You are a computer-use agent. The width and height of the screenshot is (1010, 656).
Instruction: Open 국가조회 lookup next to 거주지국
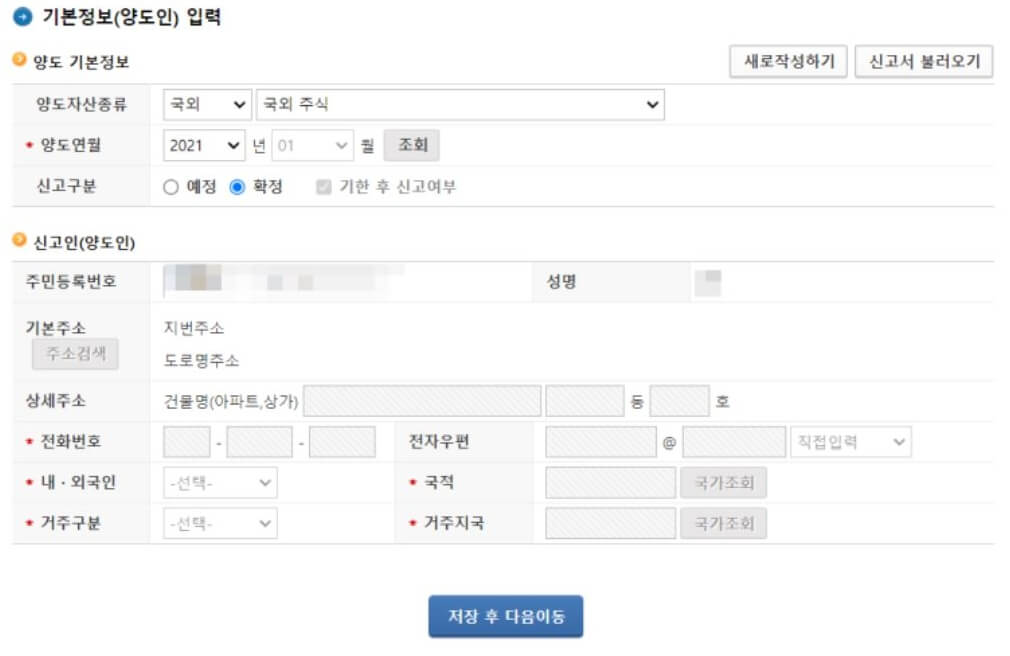(x=723, y=522)
